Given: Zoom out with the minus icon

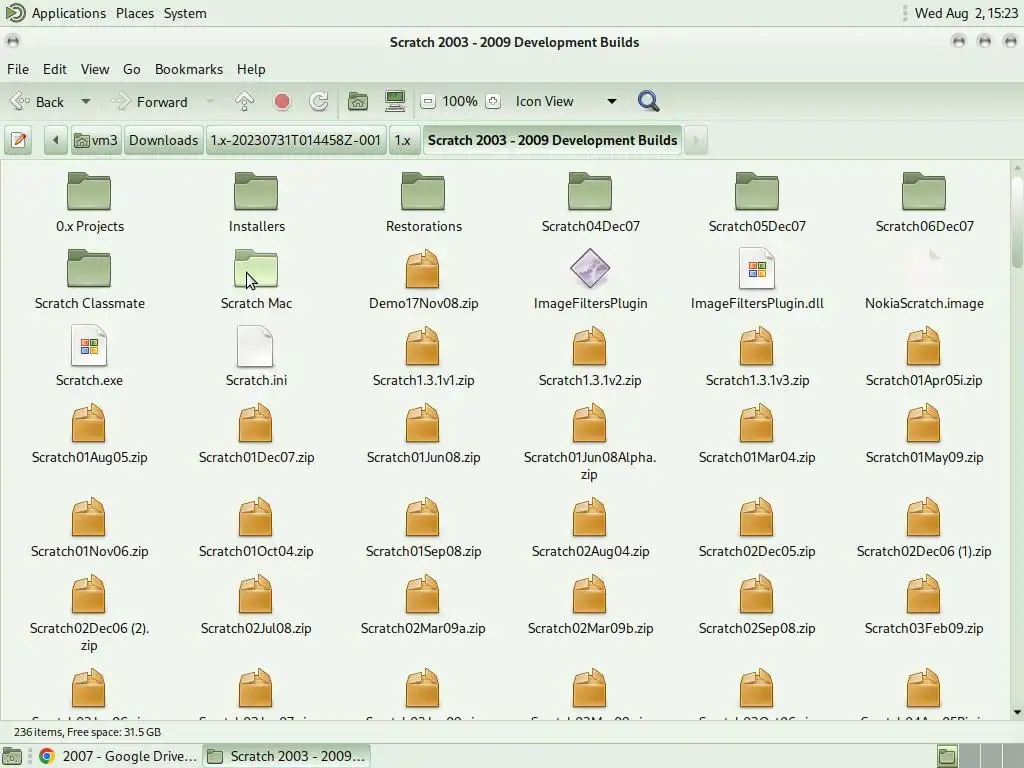Looking at the screenshot, I should 428,101.
